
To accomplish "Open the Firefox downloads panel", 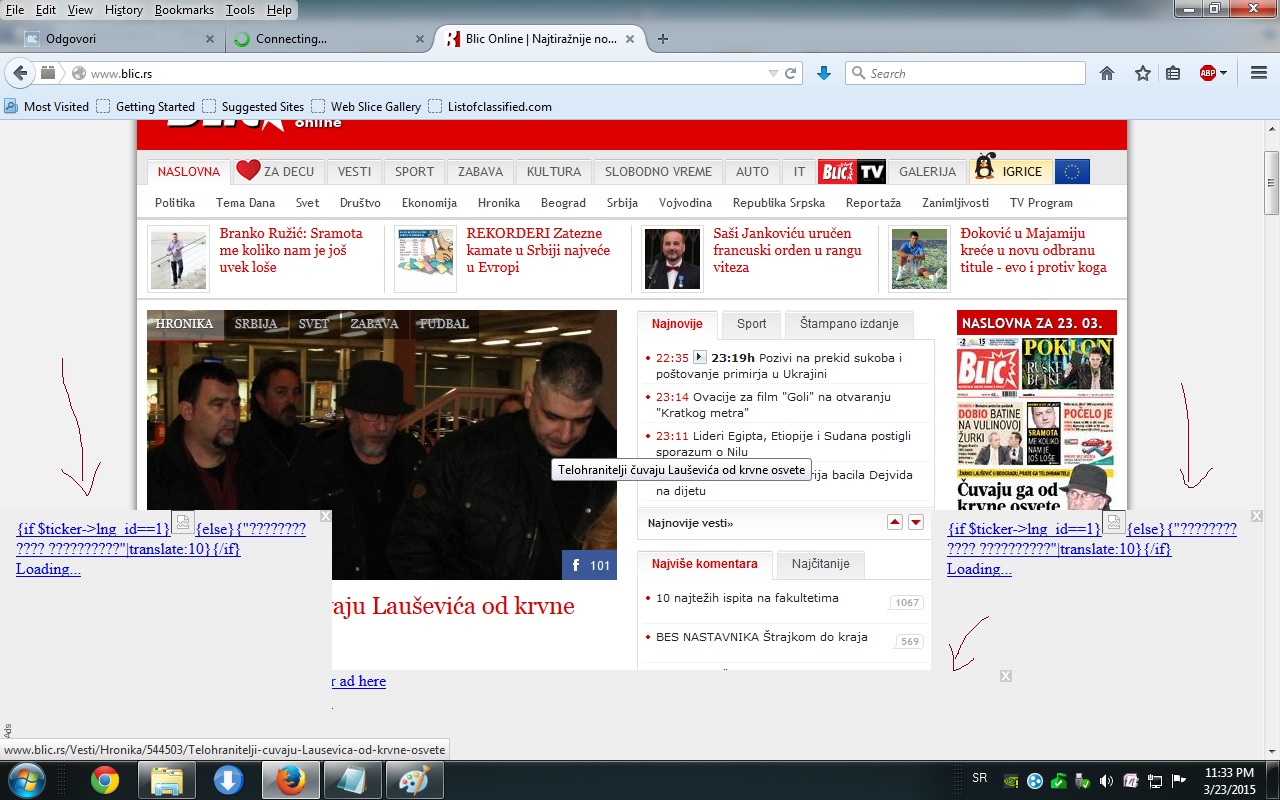I will pos(824,73).
